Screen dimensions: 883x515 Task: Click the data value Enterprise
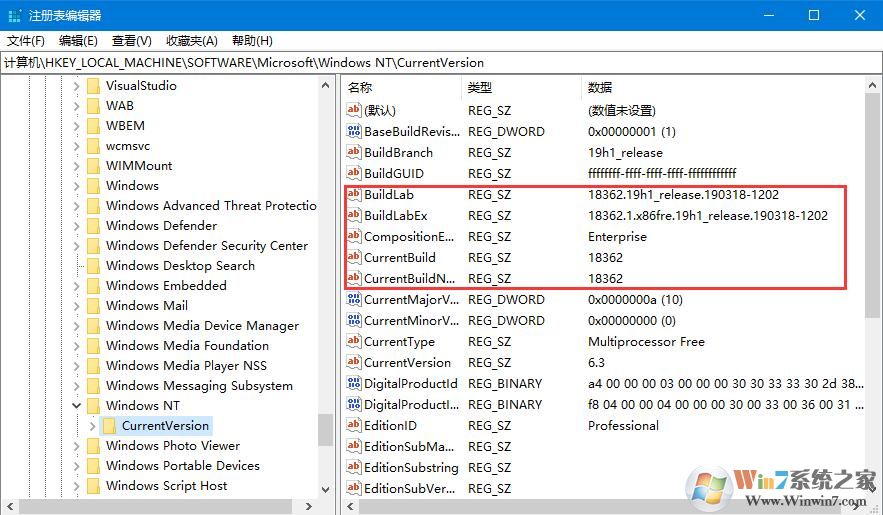pyautogui.click(x=617, y=236)
